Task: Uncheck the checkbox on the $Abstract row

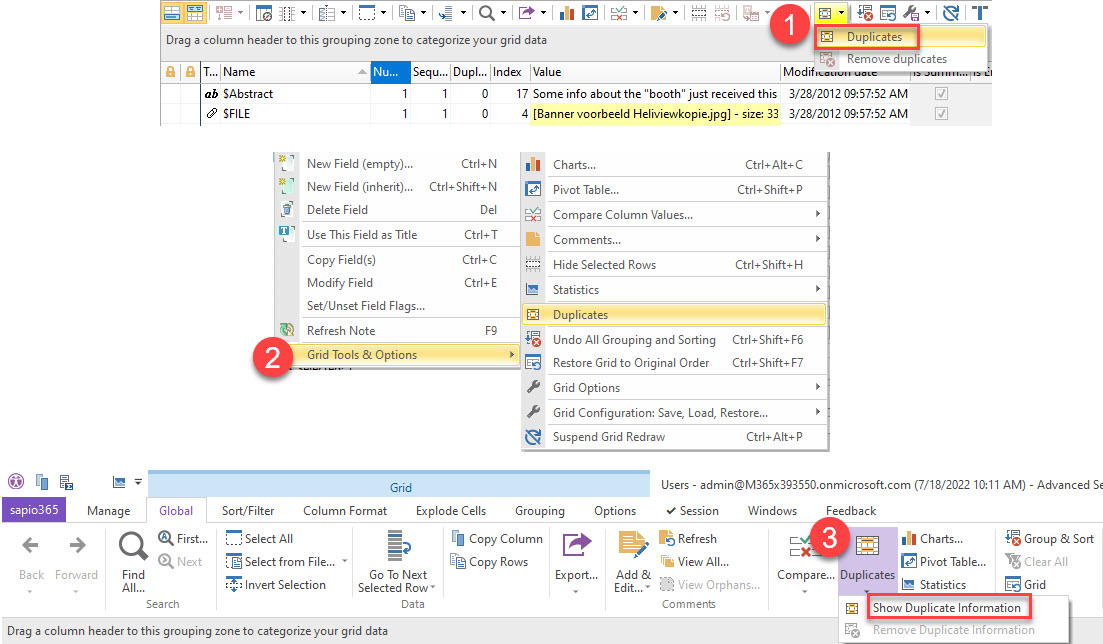Action: pos(940,92)
